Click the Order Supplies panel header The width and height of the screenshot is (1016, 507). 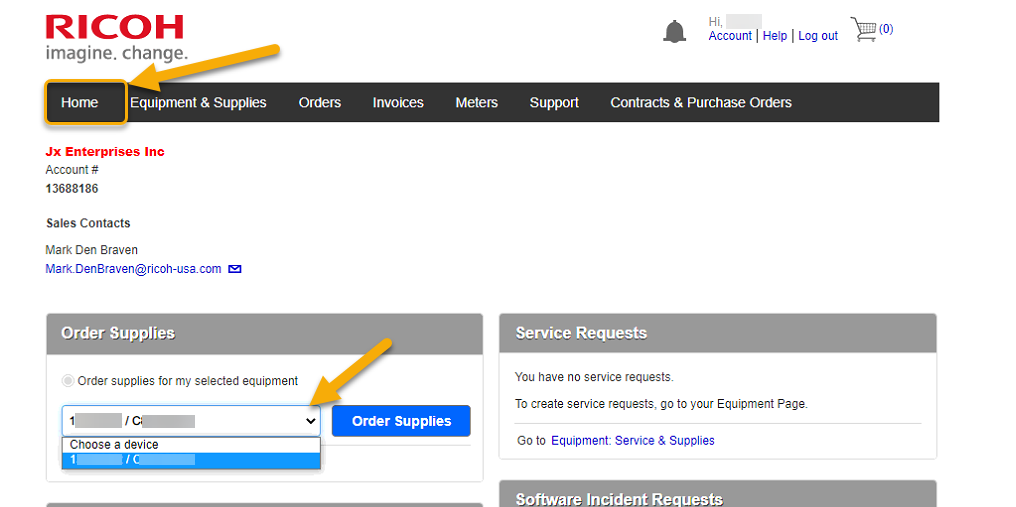[x=264, y=333]
